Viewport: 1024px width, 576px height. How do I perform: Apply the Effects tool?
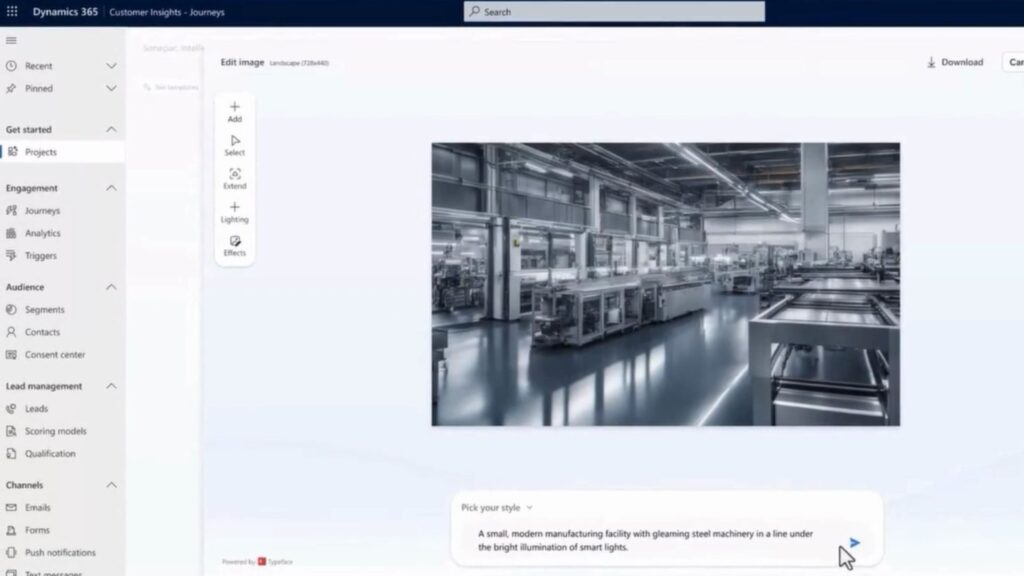pyautogui.click(x=234, y=245)
